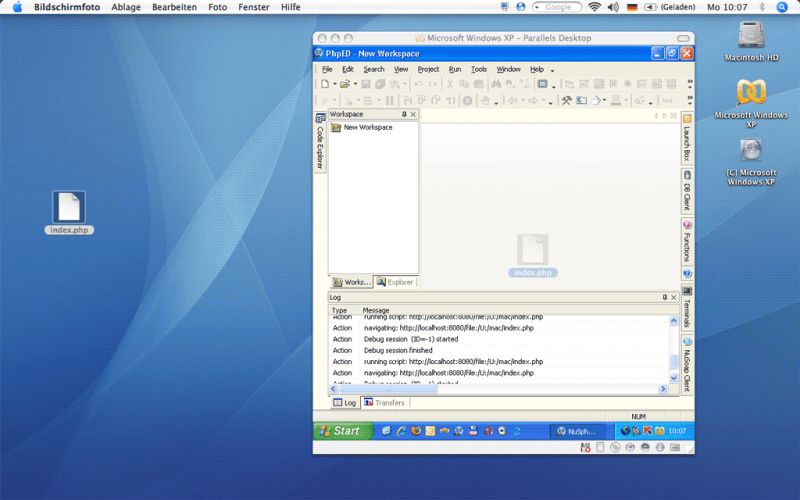Click the Full Screen view icon in toolbar
The width and height of the screenshot is (800, 500).
[x=542, y=84]
